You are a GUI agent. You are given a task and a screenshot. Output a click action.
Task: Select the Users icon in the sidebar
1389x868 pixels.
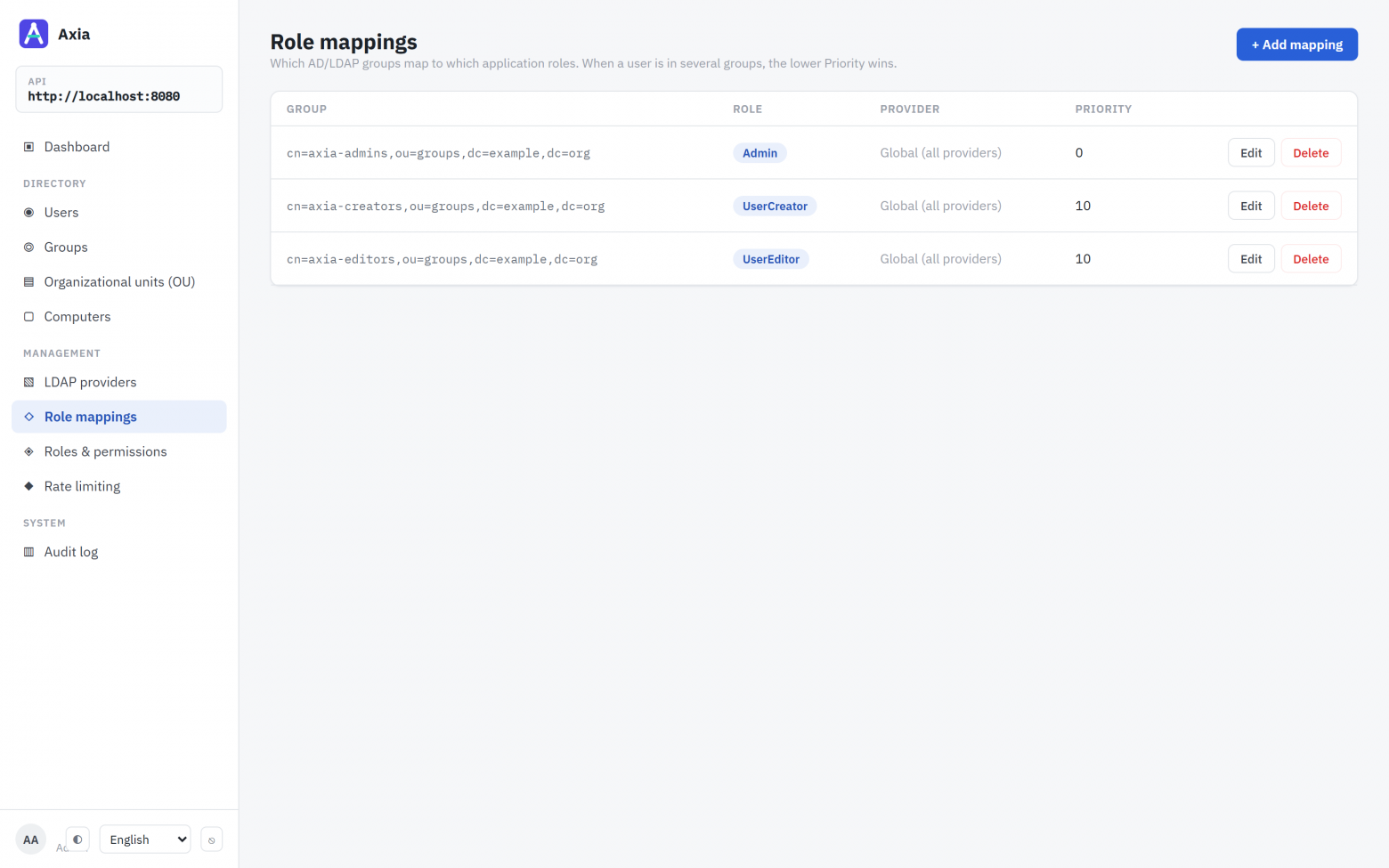28,213
